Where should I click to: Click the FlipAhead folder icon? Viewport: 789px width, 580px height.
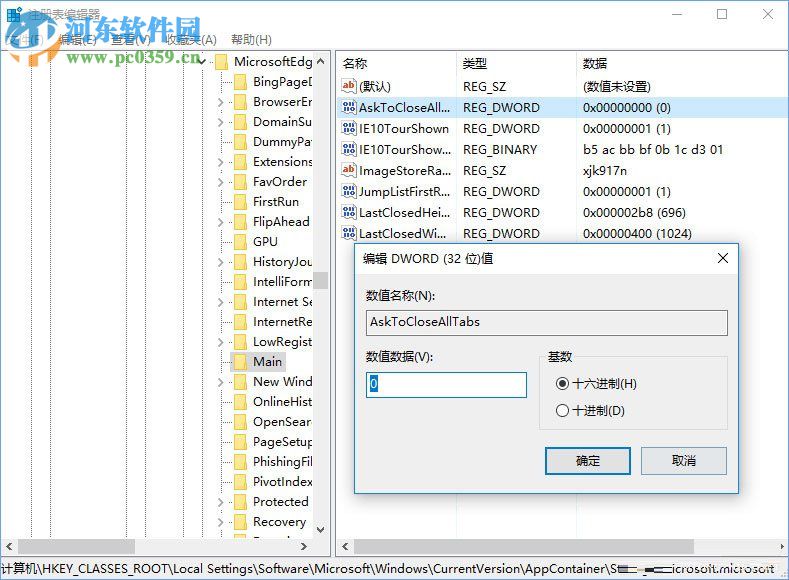(x=241, y=222)
